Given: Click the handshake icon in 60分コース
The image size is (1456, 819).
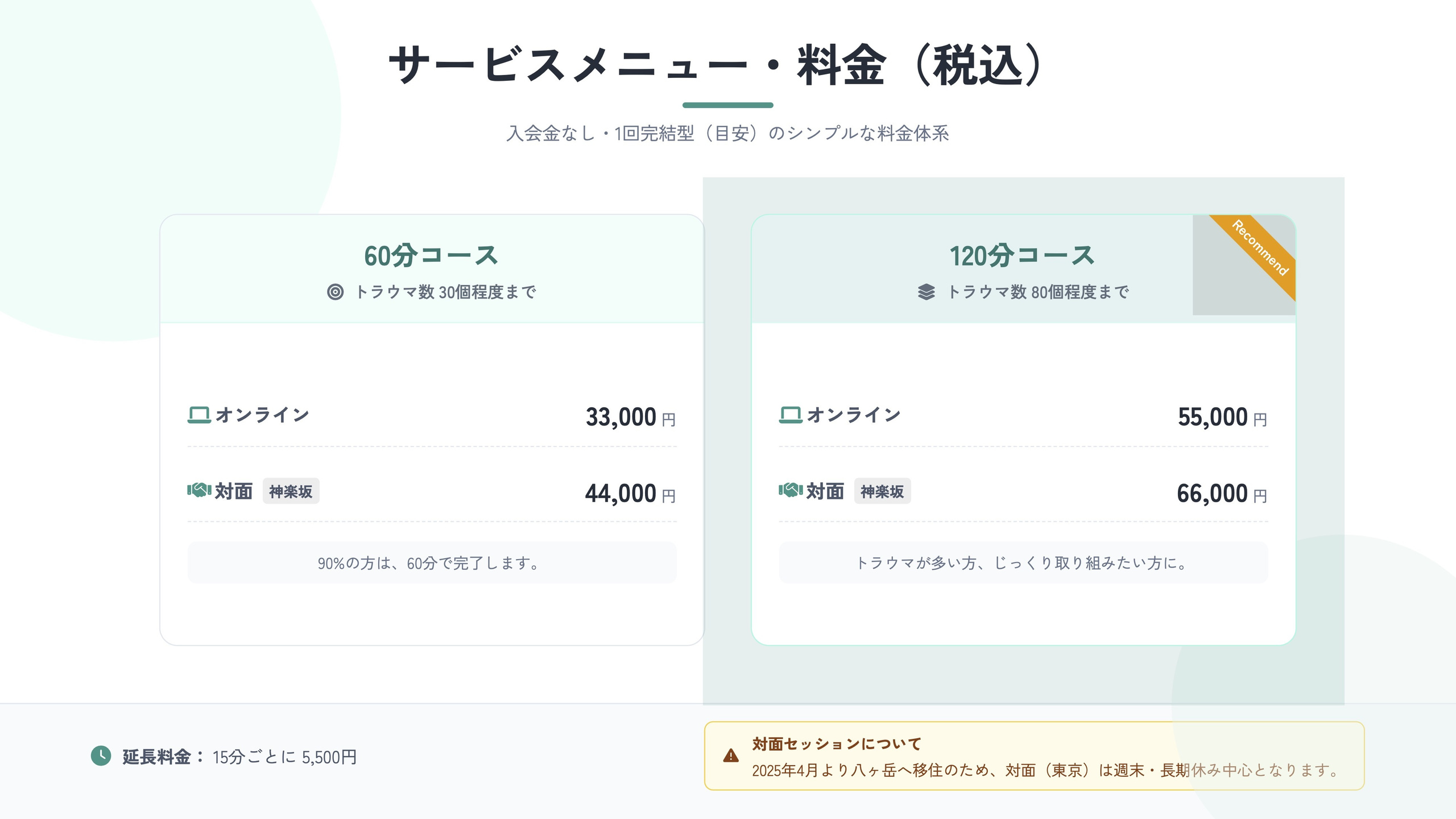Looking at the screenshot, I should point(199,490).
